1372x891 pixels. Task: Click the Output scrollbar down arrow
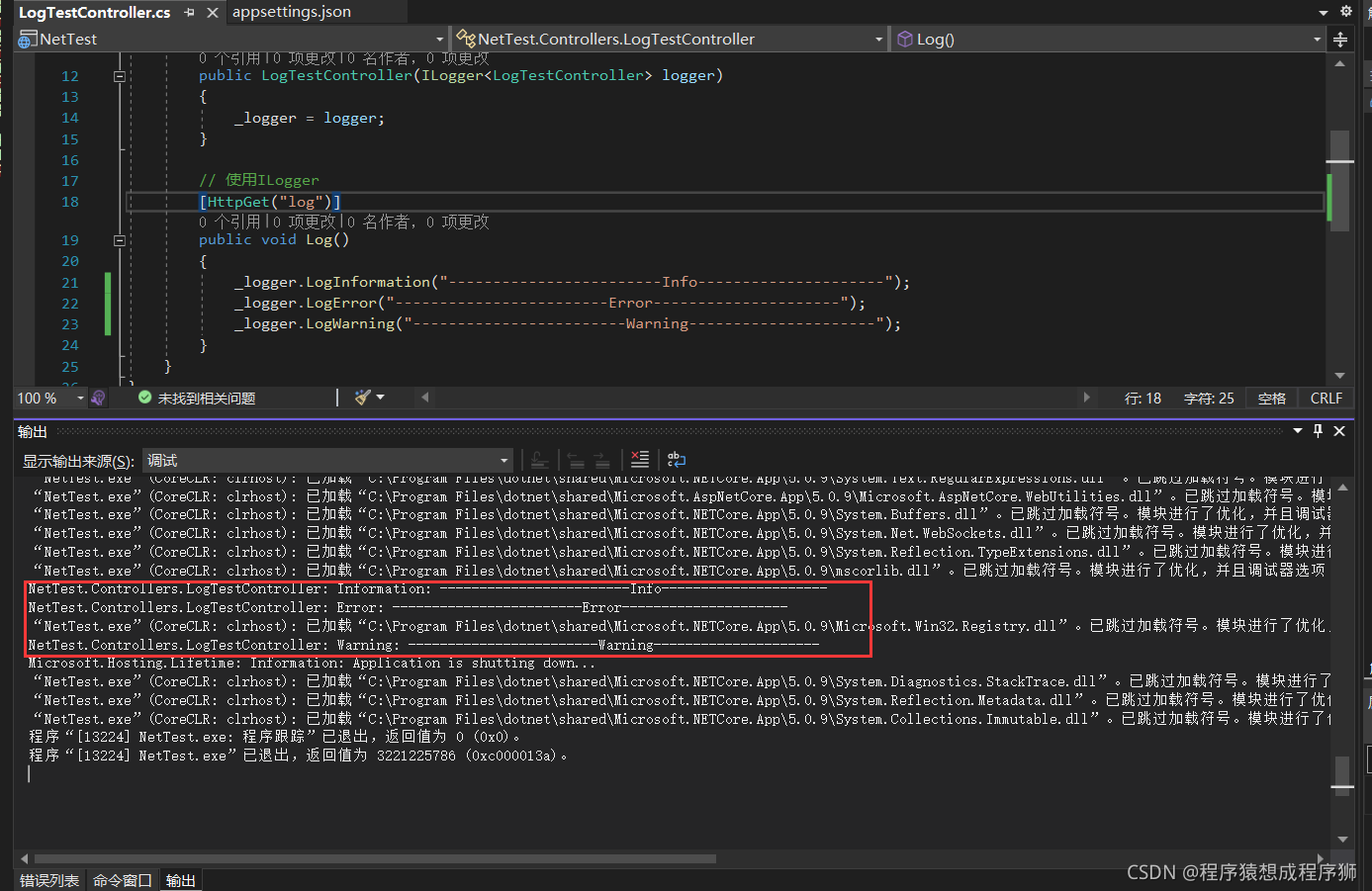tap(1342, 840)
